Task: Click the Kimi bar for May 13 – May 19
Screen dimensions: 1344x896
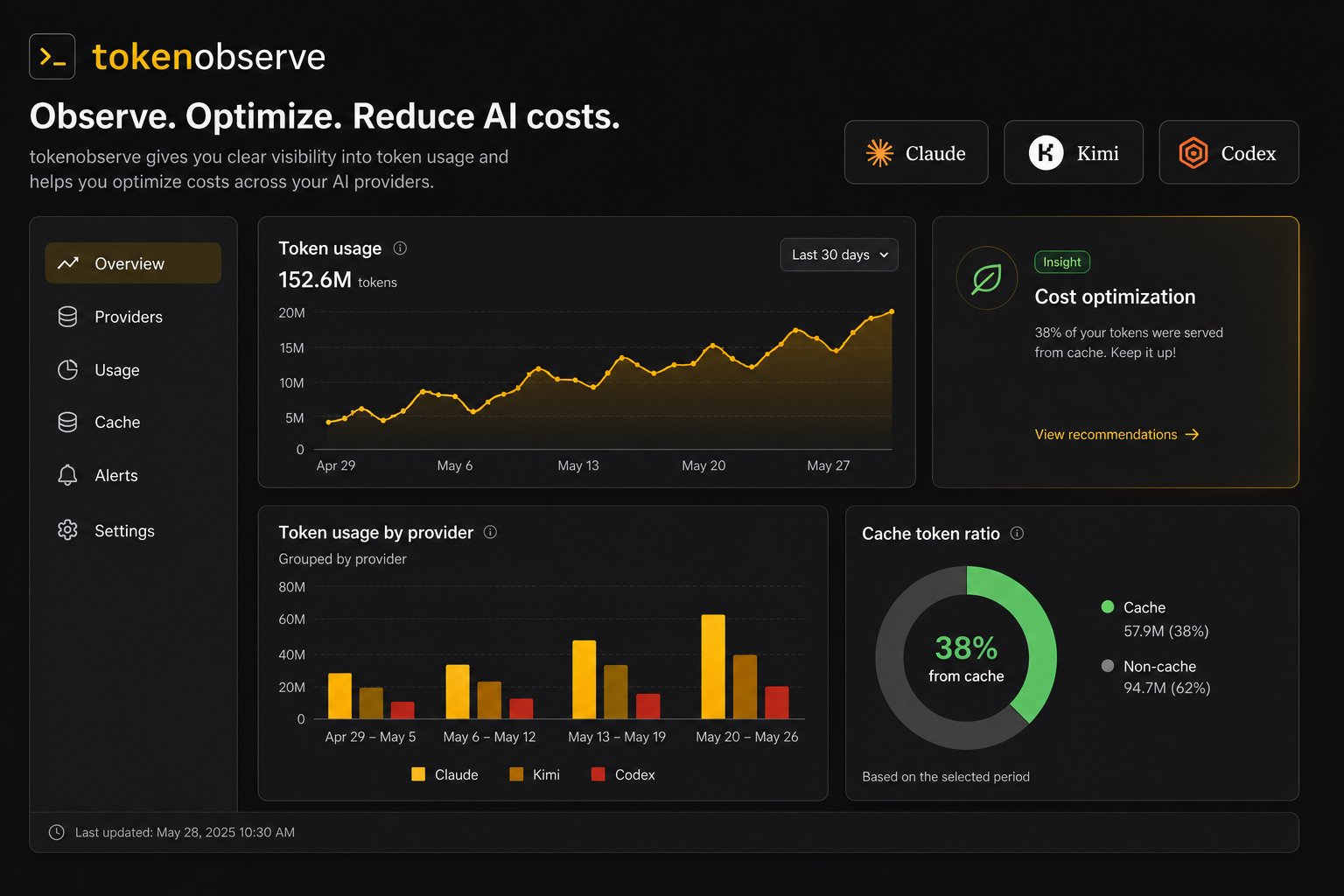Action: pos(616,692)
